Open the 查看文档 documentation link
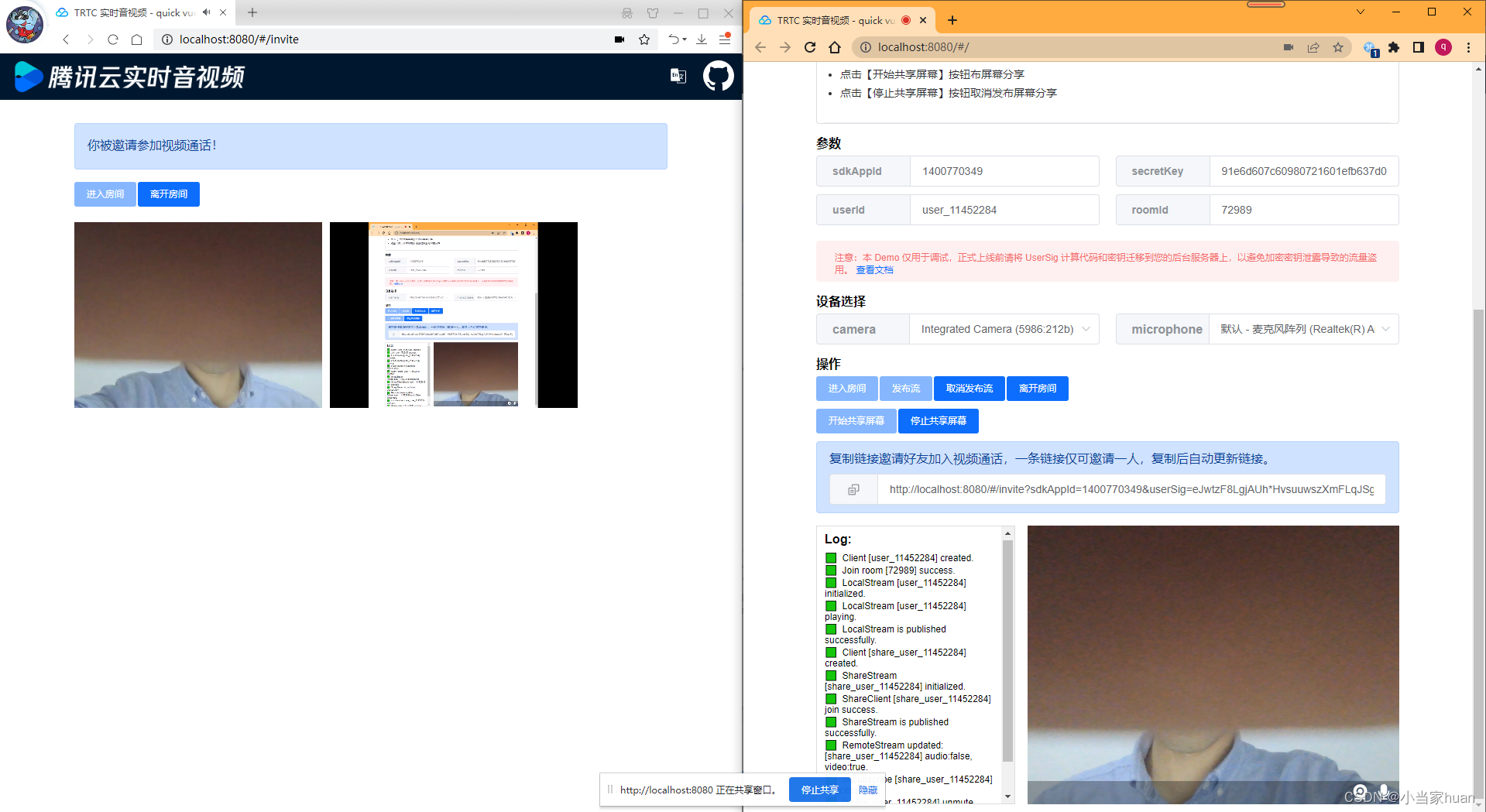Screen dimensions: 1486x812 click(874, 270)
